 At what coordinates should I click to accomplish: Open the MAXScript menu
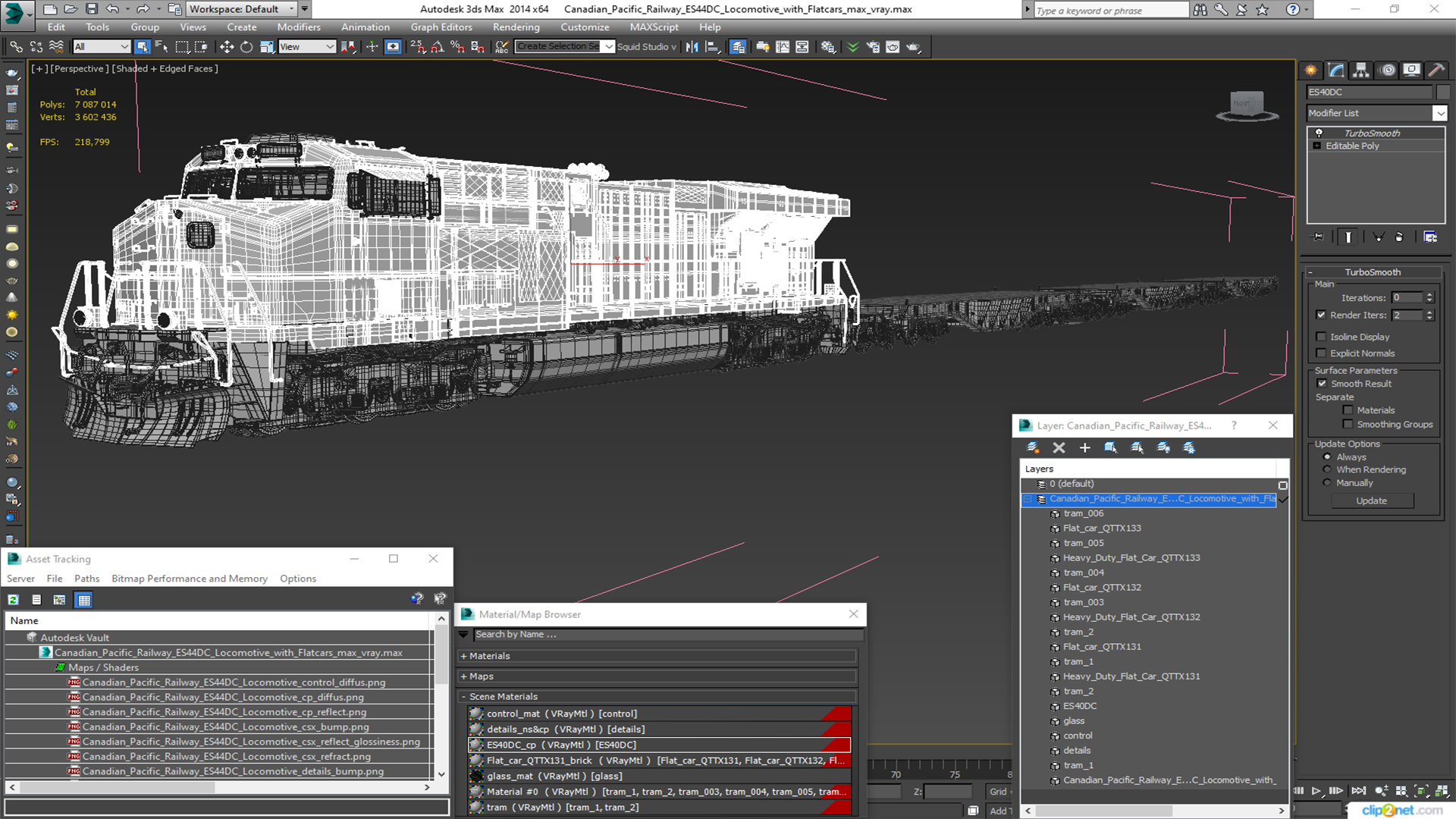[x=654, y=27]
